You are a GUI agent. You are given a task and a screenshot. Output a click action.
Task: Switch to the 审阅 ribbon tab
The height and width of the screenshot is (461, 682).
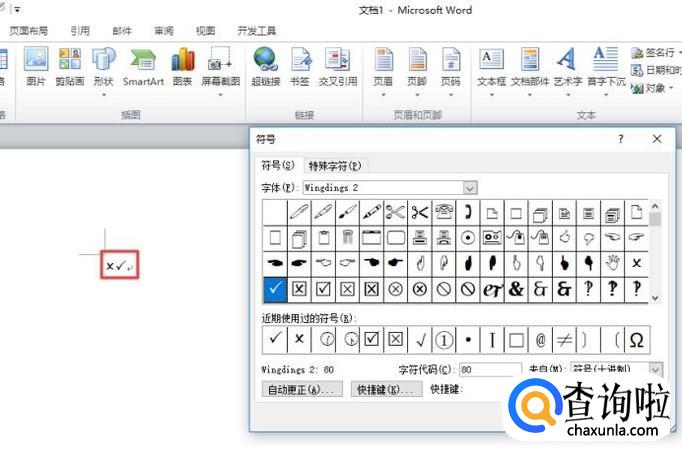(x=164, y=31)
